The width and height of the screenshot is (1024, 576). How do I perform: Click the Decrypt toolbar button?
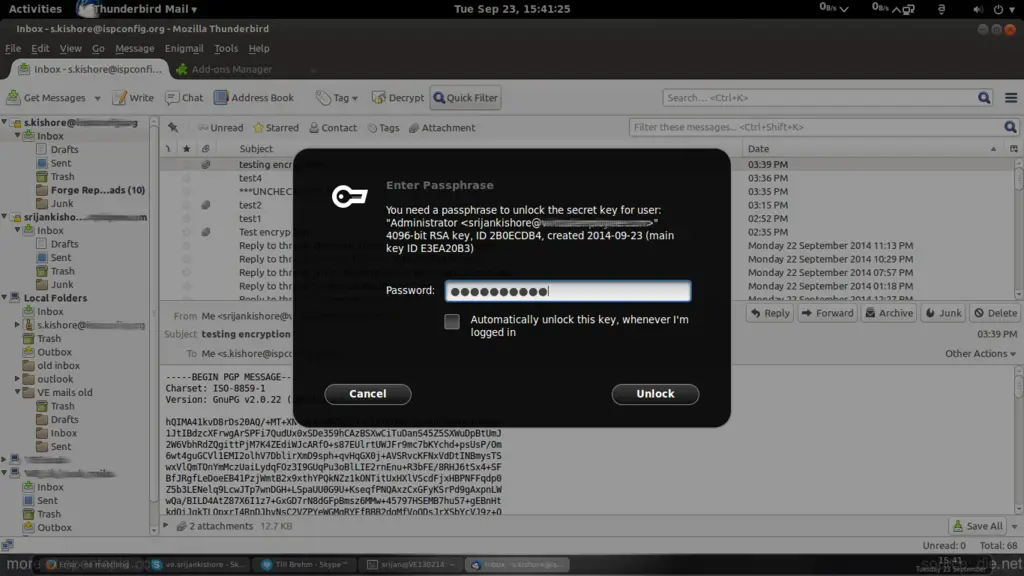point(398,97)
